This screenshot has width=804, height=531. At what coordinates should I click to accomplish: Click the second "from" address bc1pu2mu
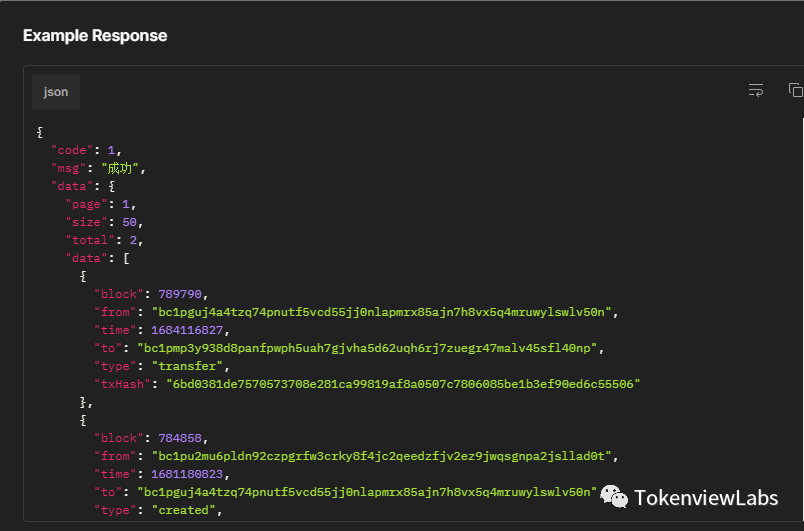tap(381, 456)
